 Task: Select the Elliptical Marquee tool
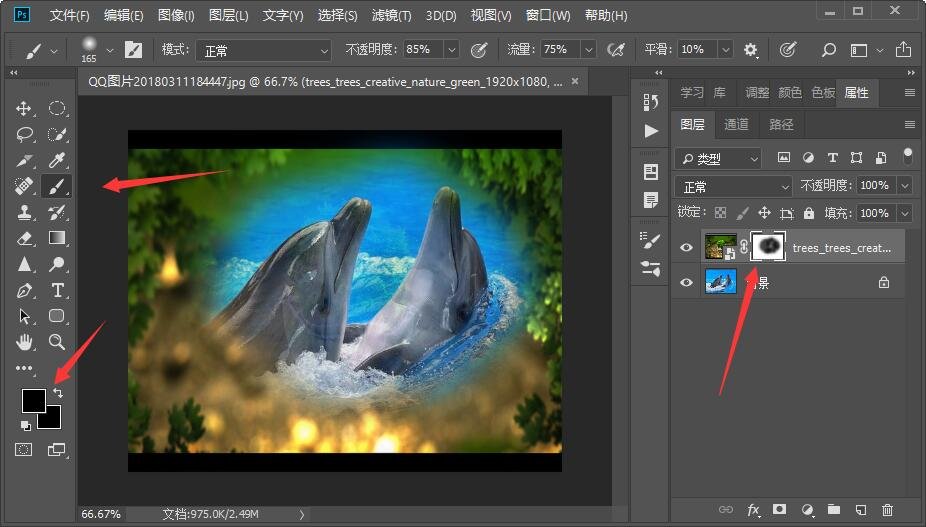click(57, 109)
